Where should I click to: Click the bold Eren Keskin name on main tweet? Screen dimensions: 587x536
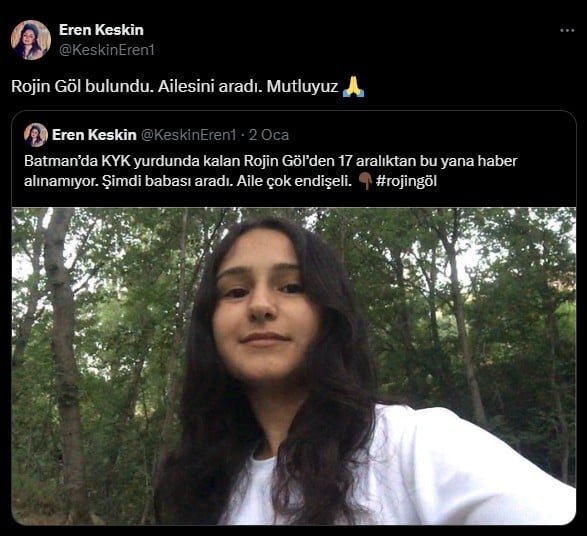coord(101,30)
